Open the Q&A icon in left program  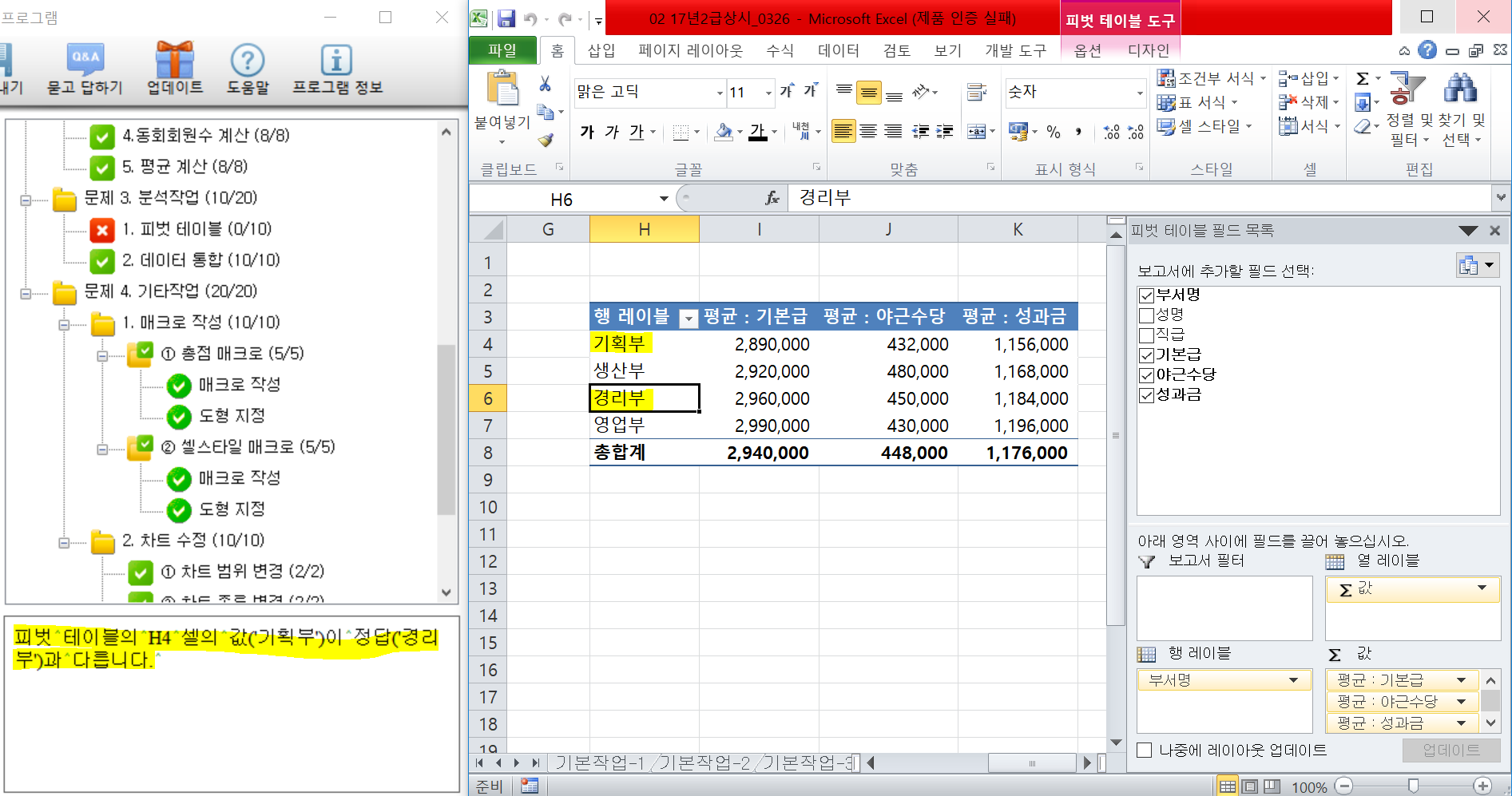(85, 60)
